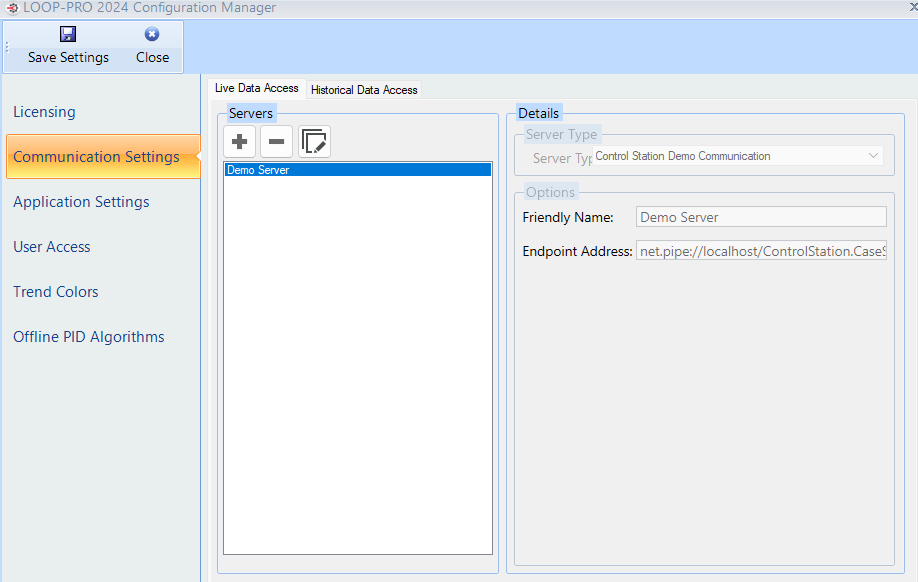918x582 pixels.
Task: Click the Endpoint Address input field
Action: pyautogui.click(x=761, y=251)
